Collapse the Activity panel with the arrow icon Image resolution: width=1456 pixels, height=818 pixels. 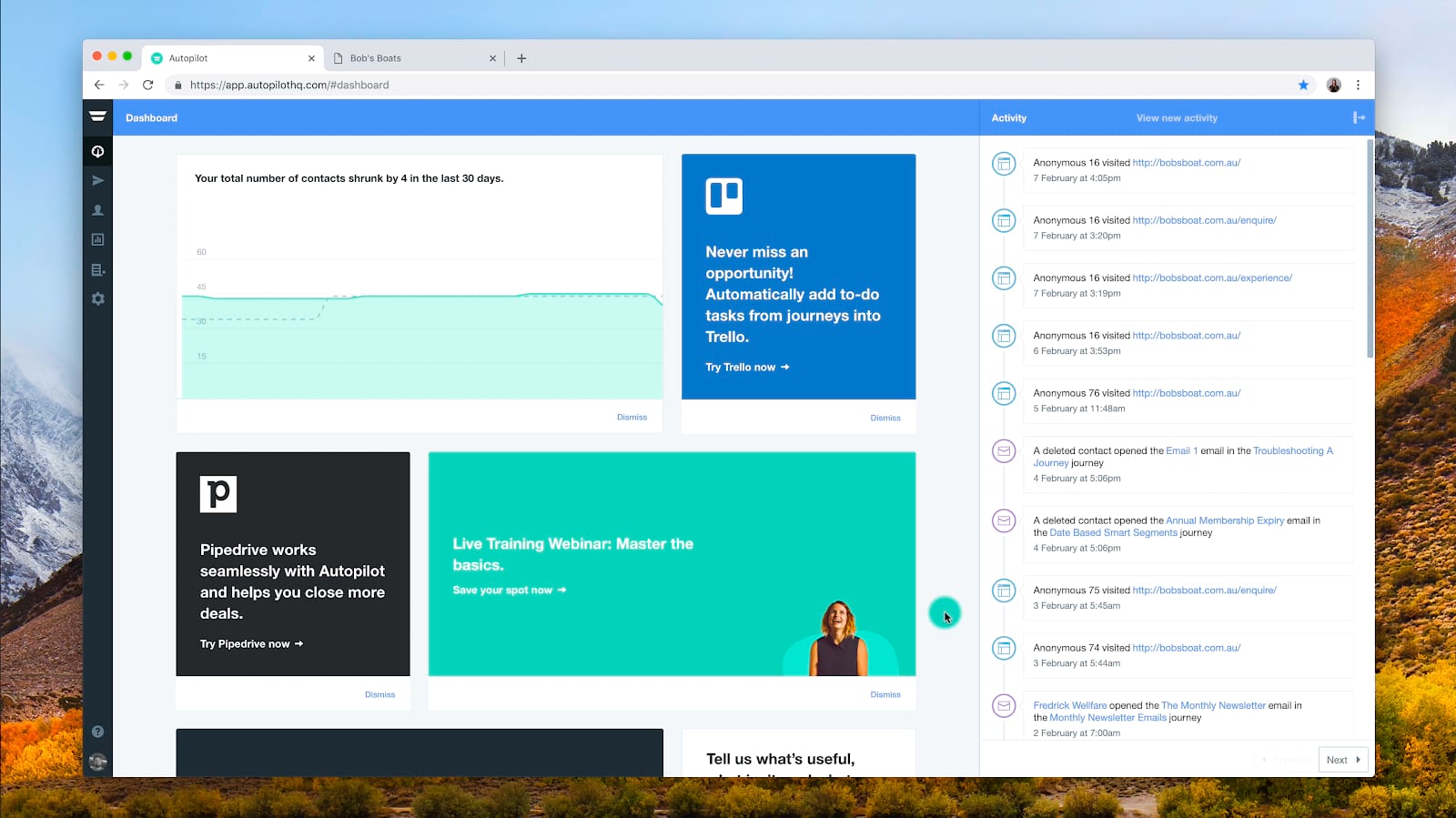[1359, 117]
